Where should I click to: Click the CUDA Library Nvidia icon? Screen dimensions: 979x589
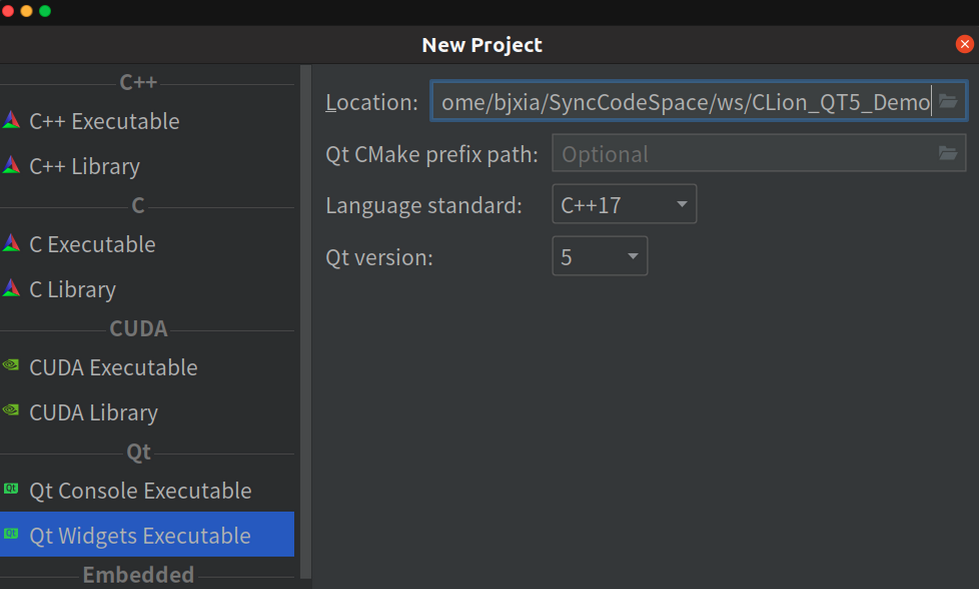click(11, 412)
